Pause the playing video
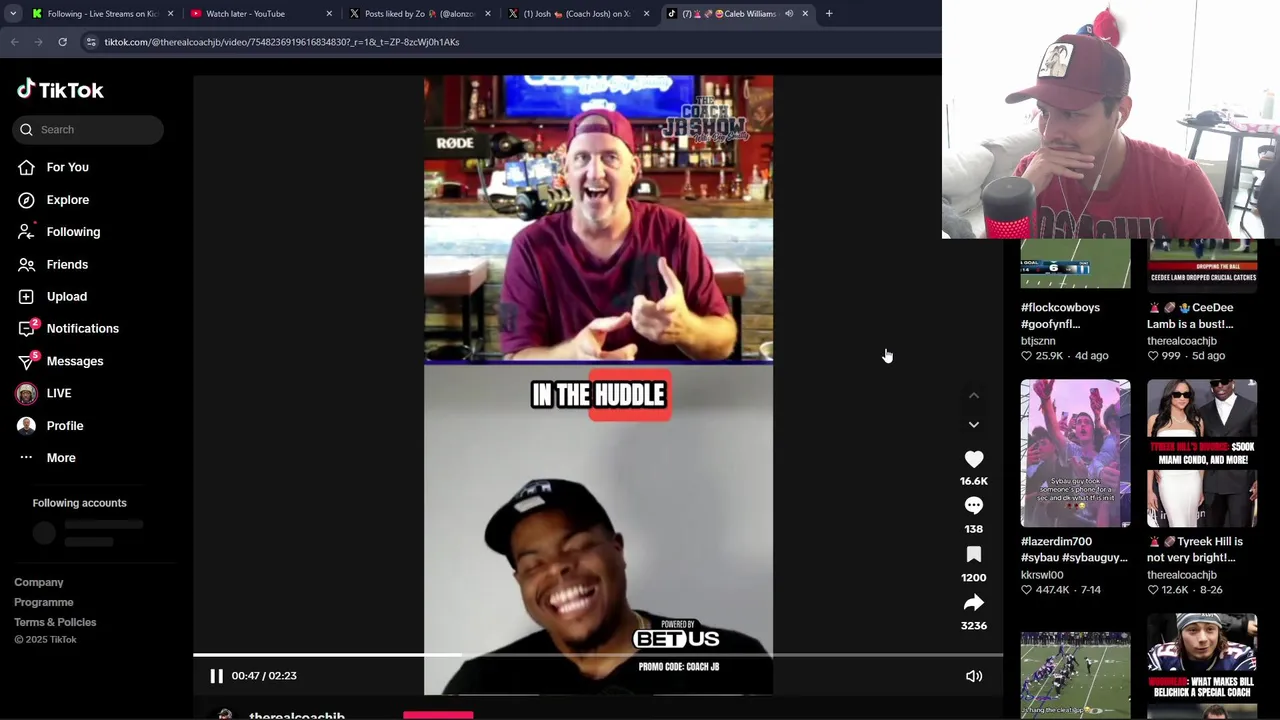Screen dimensions: 1280x720 (216, 676)
